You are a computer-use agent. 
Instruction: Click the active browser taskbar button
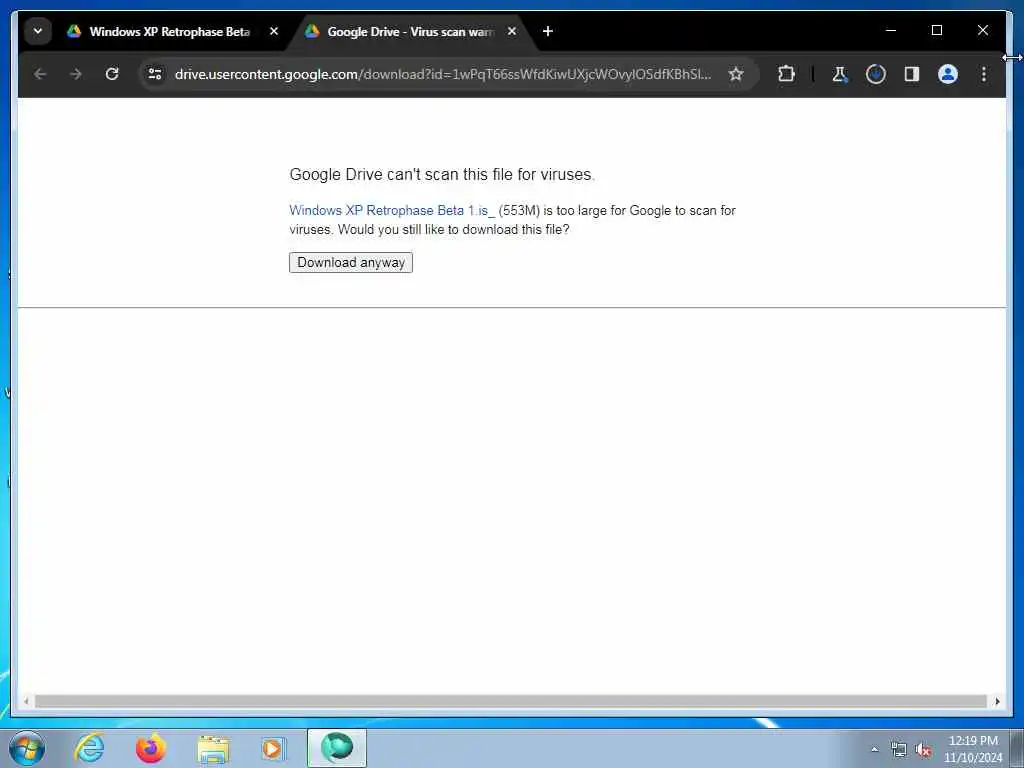(337, 748)
